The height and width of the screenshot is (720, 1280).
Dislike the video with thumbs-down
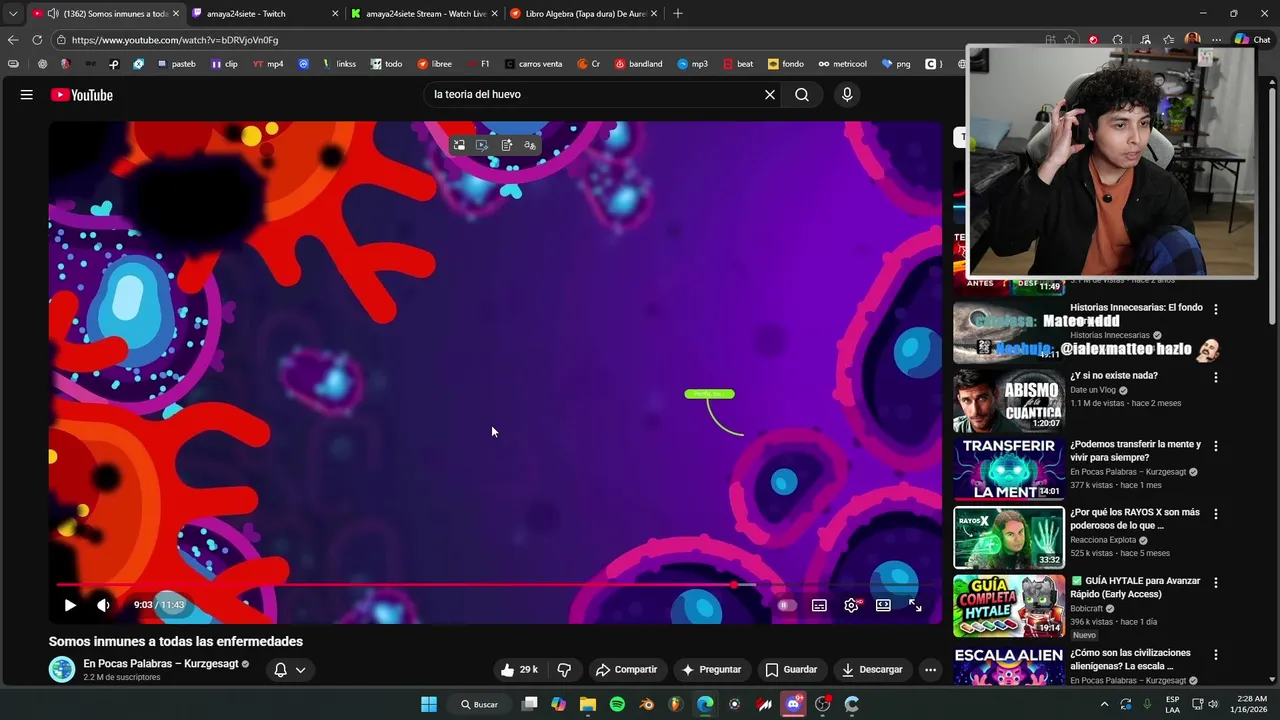(x=564, y=669)
